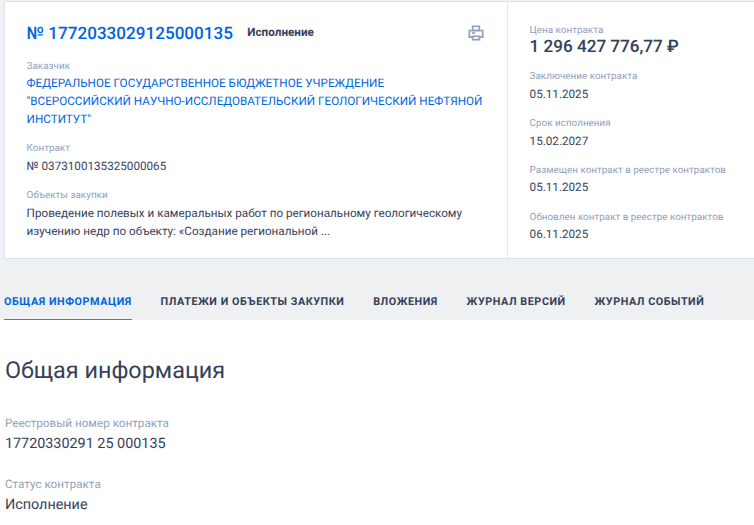This screenshot has width=754, height=525.
Task: Open contract link № 1772033029125000135
Action: coord(129,33)
